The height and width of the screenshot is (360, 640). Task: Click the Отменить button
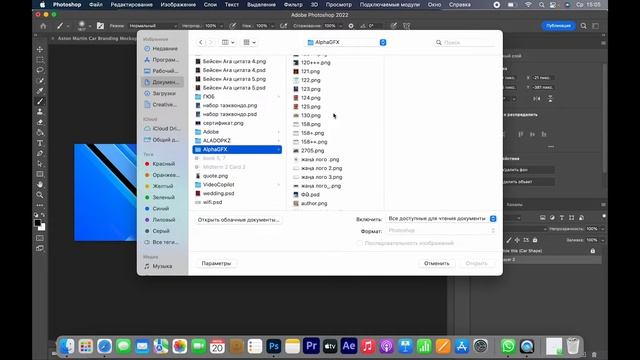pyautogui.click(x=437, y=264)
